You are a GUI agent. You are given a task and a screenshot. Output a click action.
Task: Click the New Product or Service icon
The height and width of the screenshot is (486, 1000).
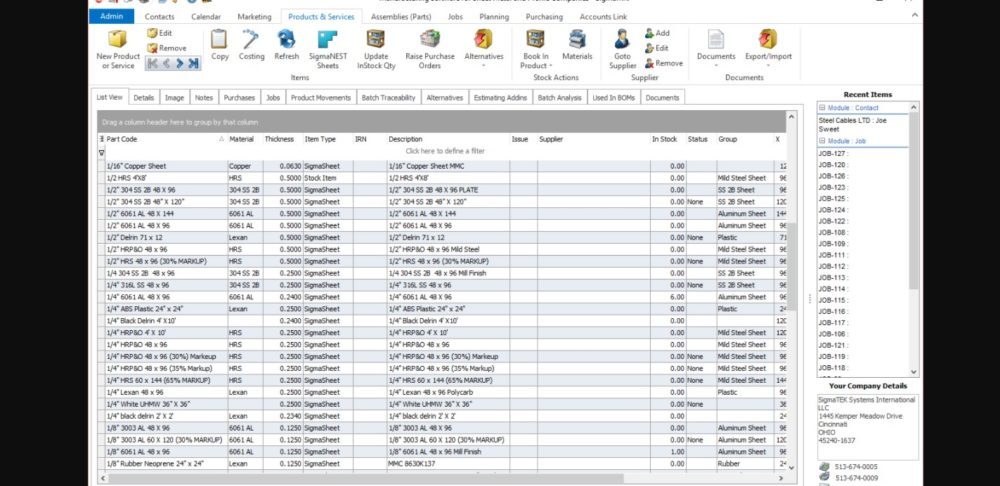point(118,40)
